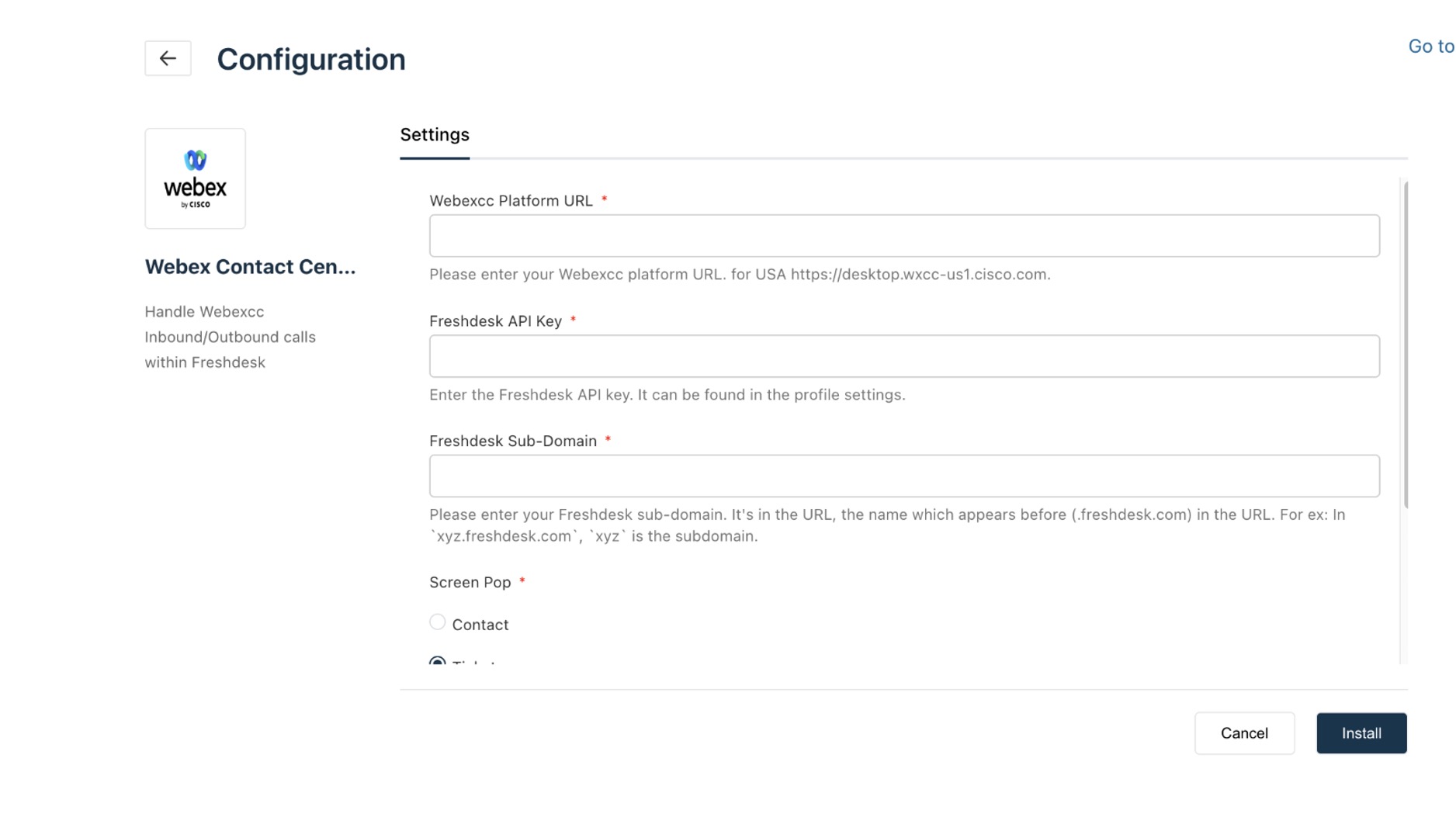Go back using the arrow button
Image resolution: width=1456 pixels, height=838 pixels.
coord(168,58)
